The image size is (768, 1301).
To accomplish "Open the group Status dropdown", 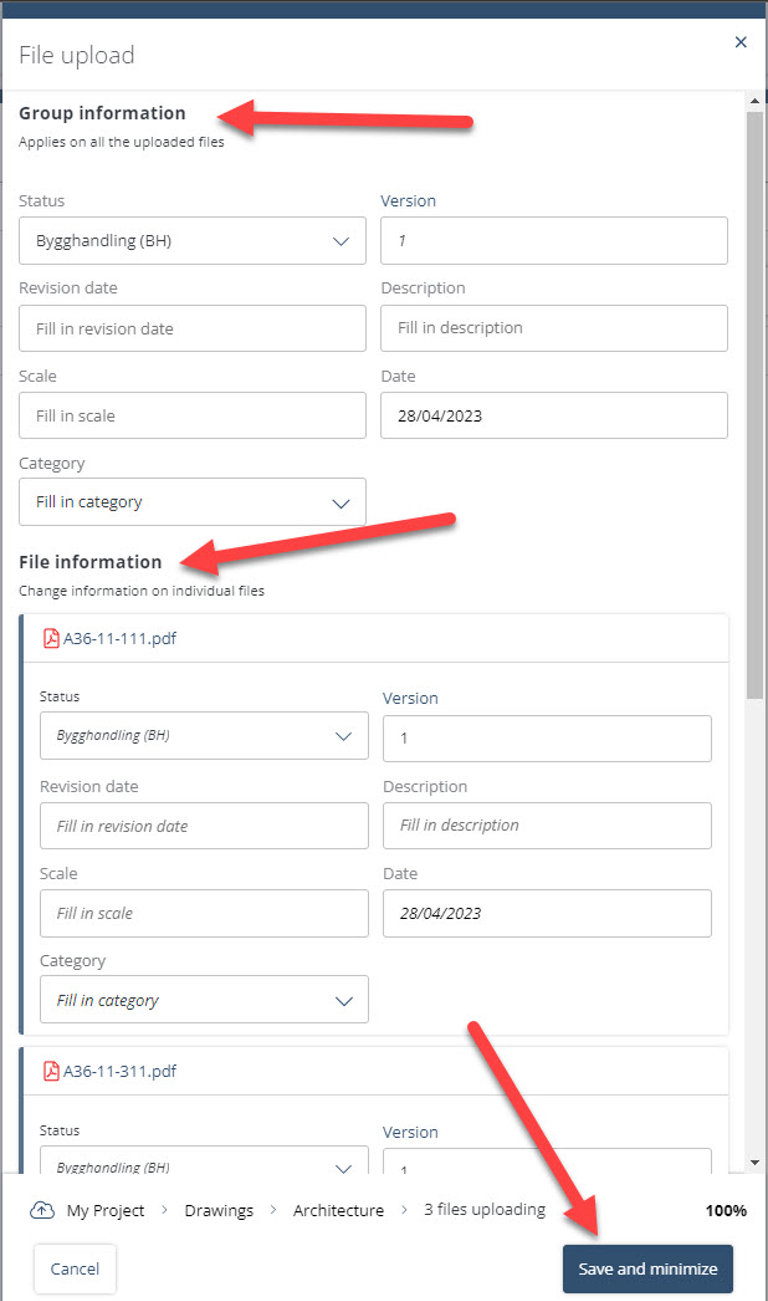I will click(192, 241).
